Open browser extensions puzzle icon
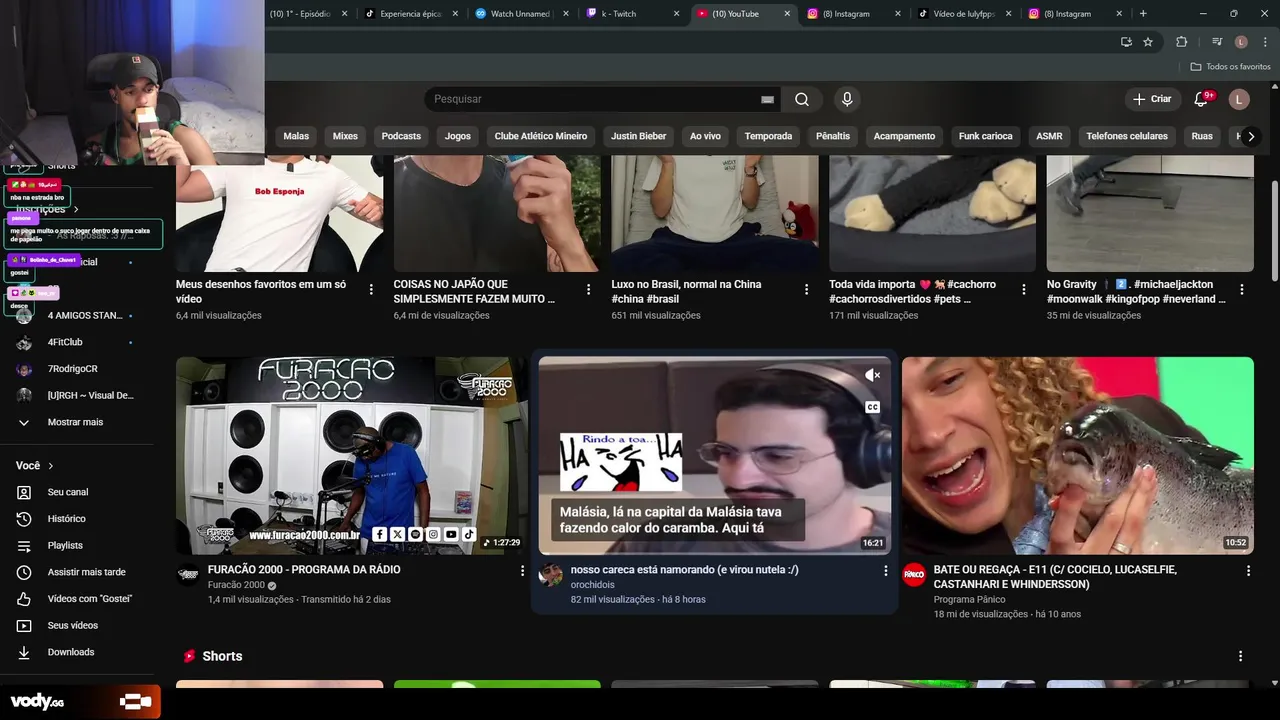1280x720 pixels. [x=1182, y=42]
